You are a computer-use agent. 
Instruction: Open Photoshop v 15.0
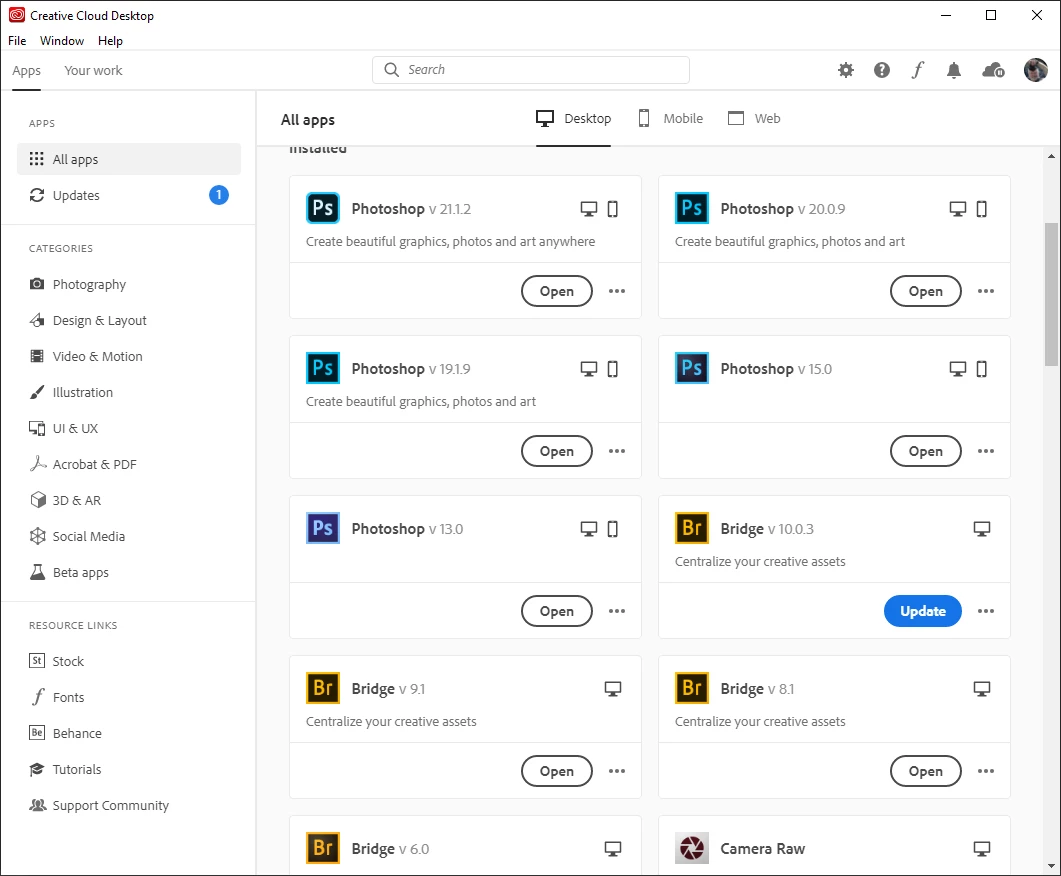[926, 451]
